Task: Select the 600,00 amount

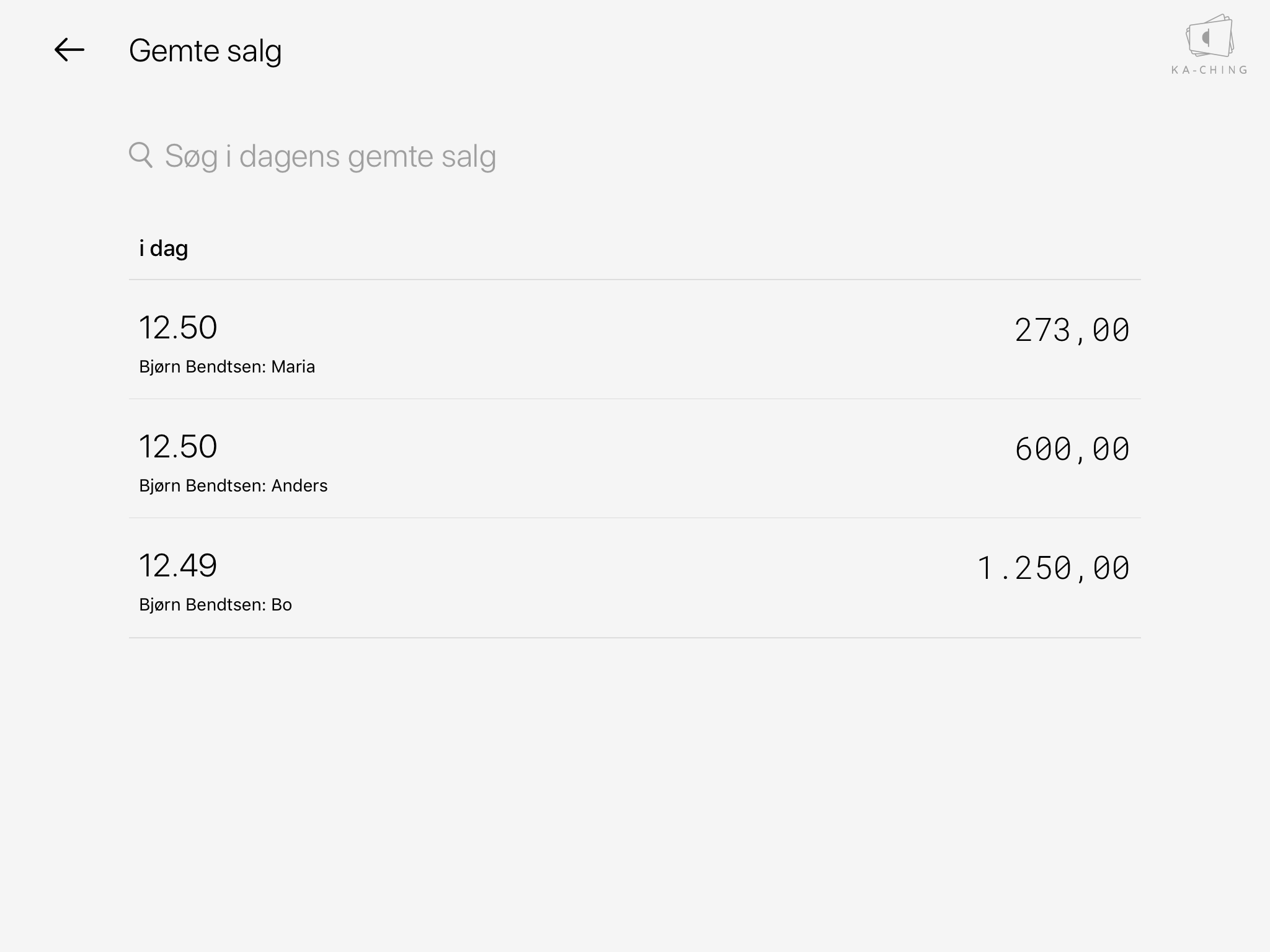Action: point(1072,449)
